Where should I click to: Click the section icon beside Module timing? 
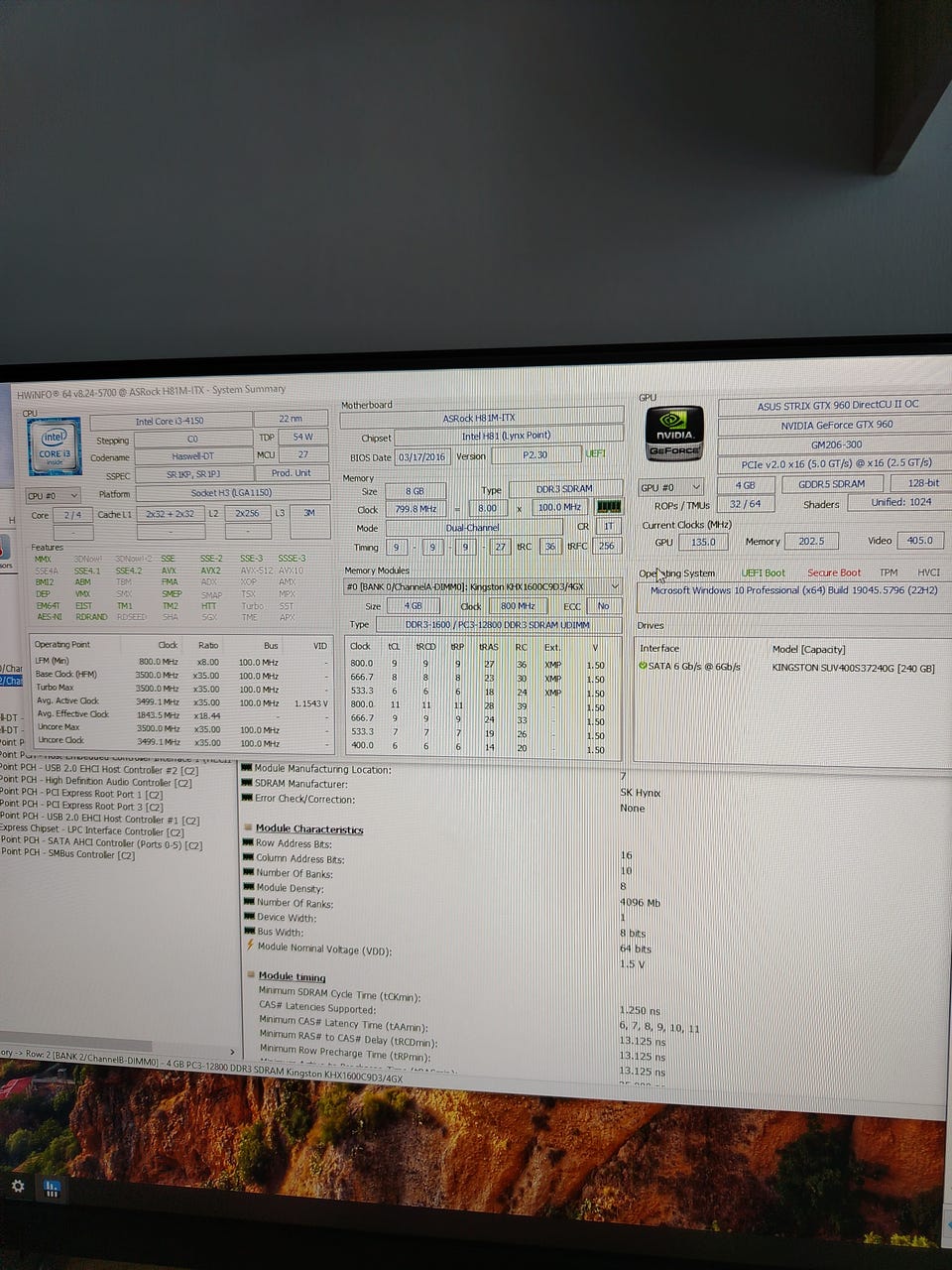click(252, 975)
